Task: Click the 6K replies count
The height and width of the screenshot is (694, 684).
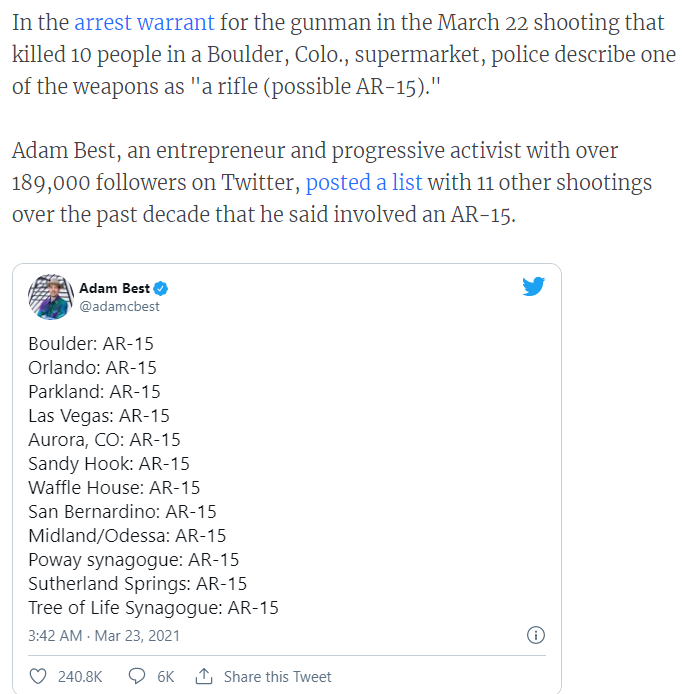Action: tap(166, 677)
